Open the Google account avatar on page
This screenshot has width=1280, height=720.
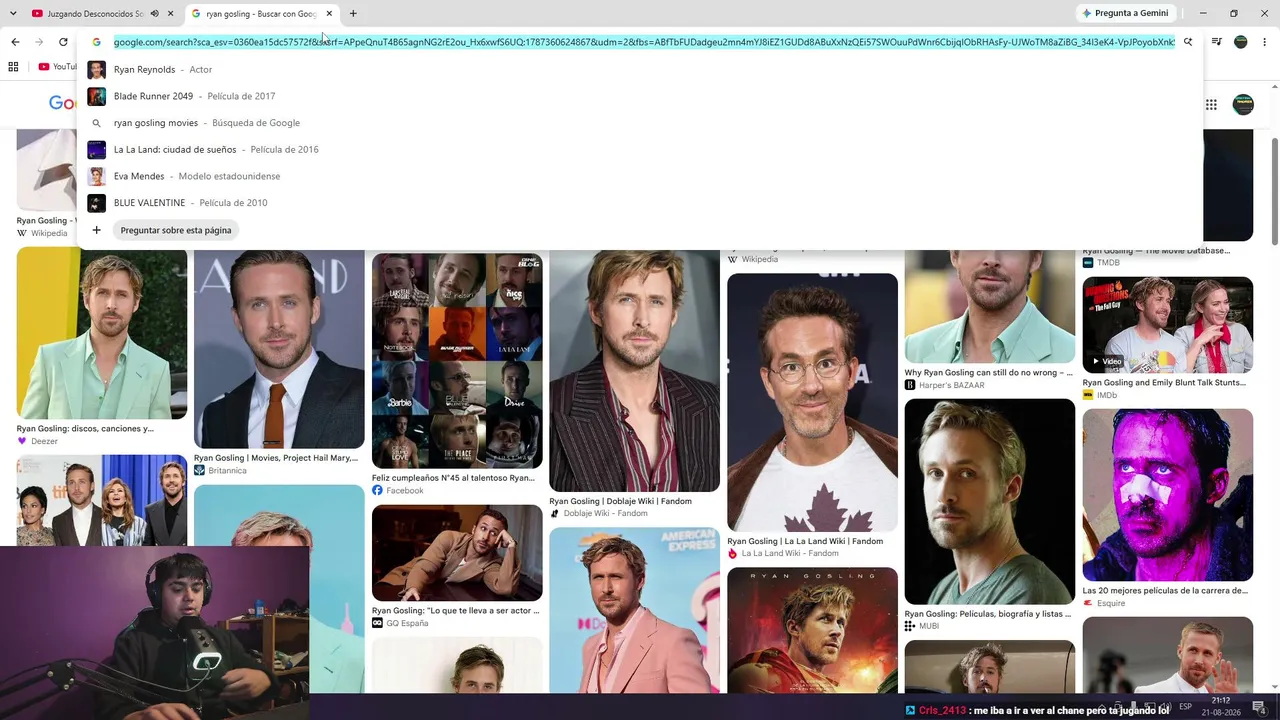pos(1243,104)
